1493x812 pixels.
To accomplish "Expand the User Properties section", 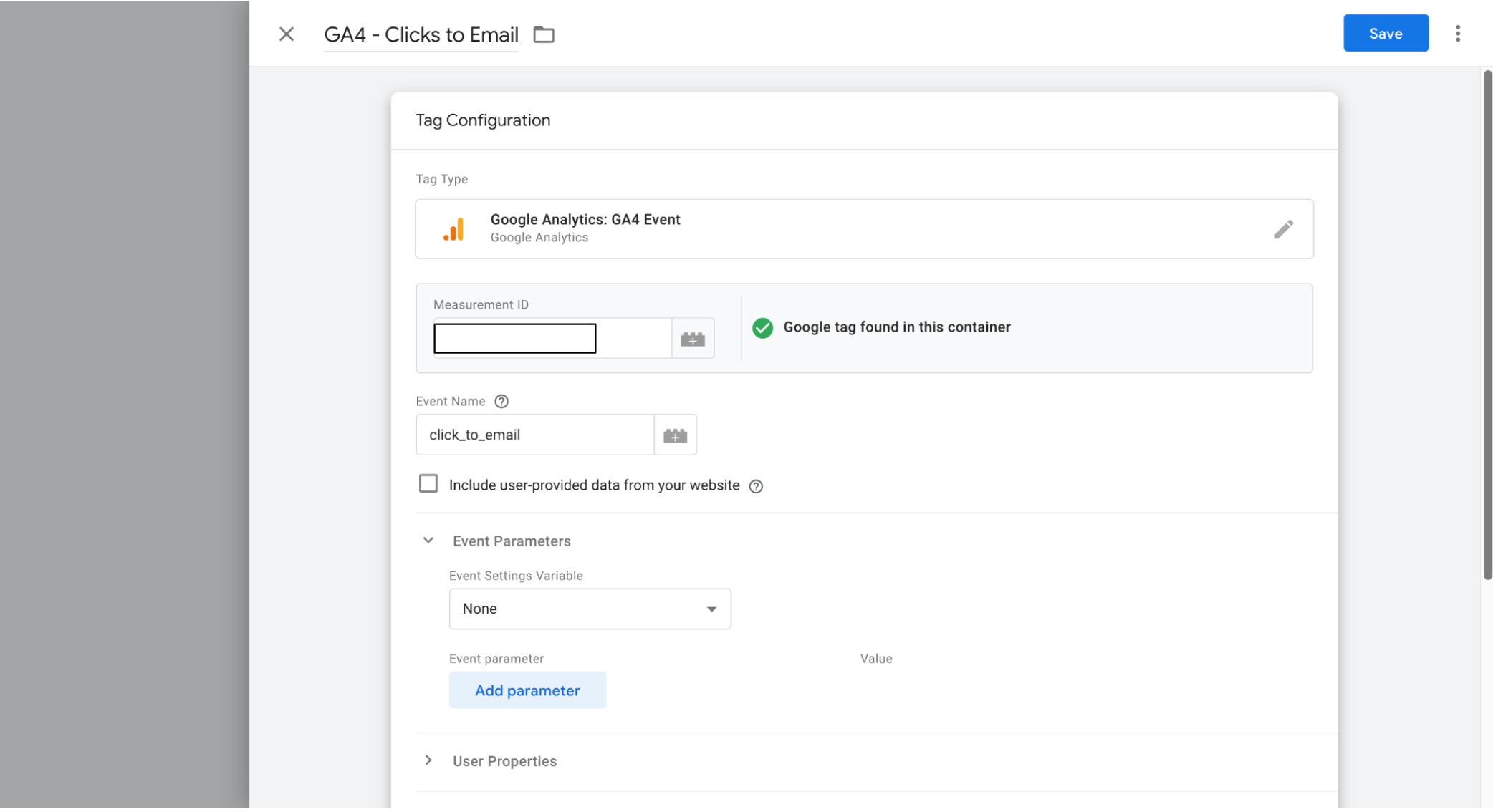I will pos(428,760).
